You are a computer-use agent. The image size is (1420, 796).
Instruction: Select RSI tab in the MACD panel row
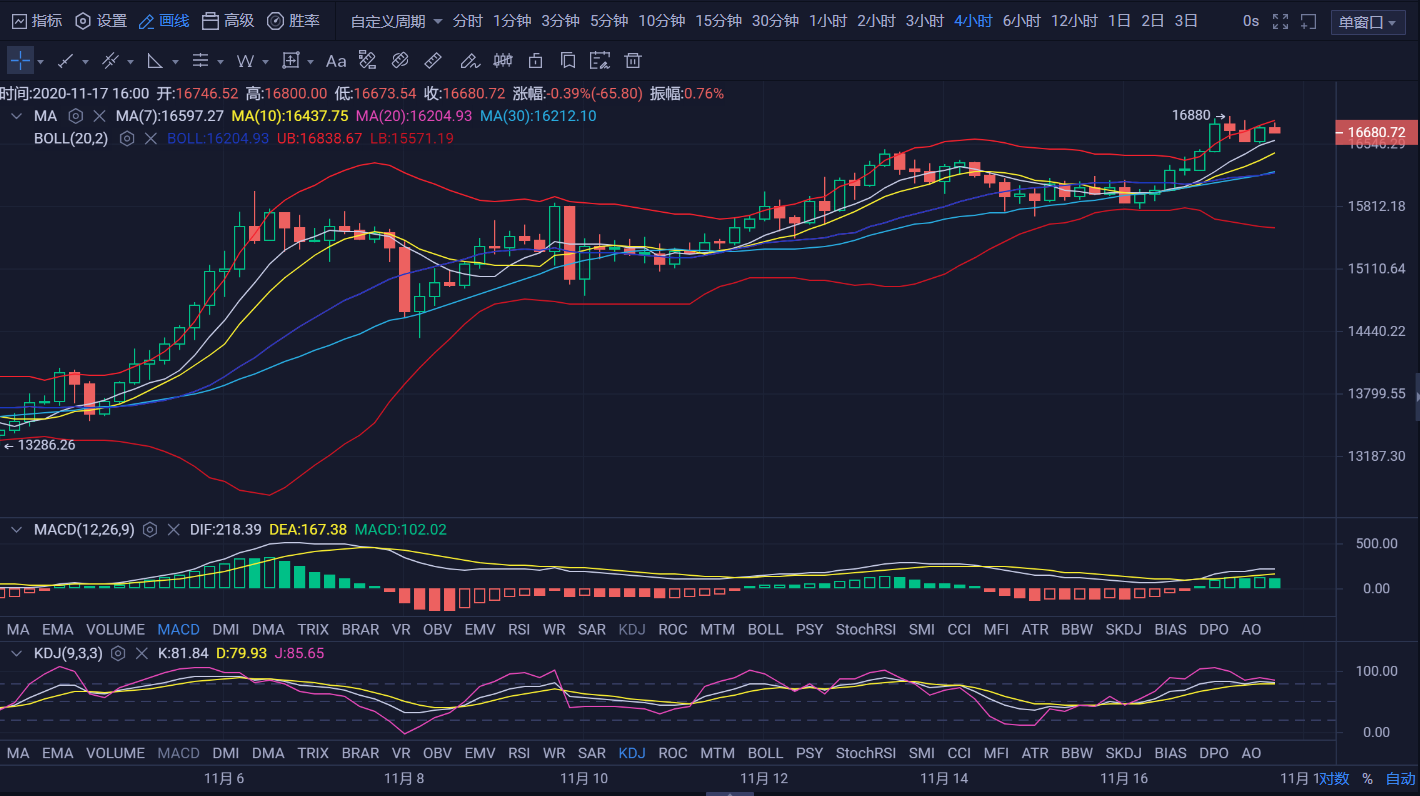click(519, 630)
